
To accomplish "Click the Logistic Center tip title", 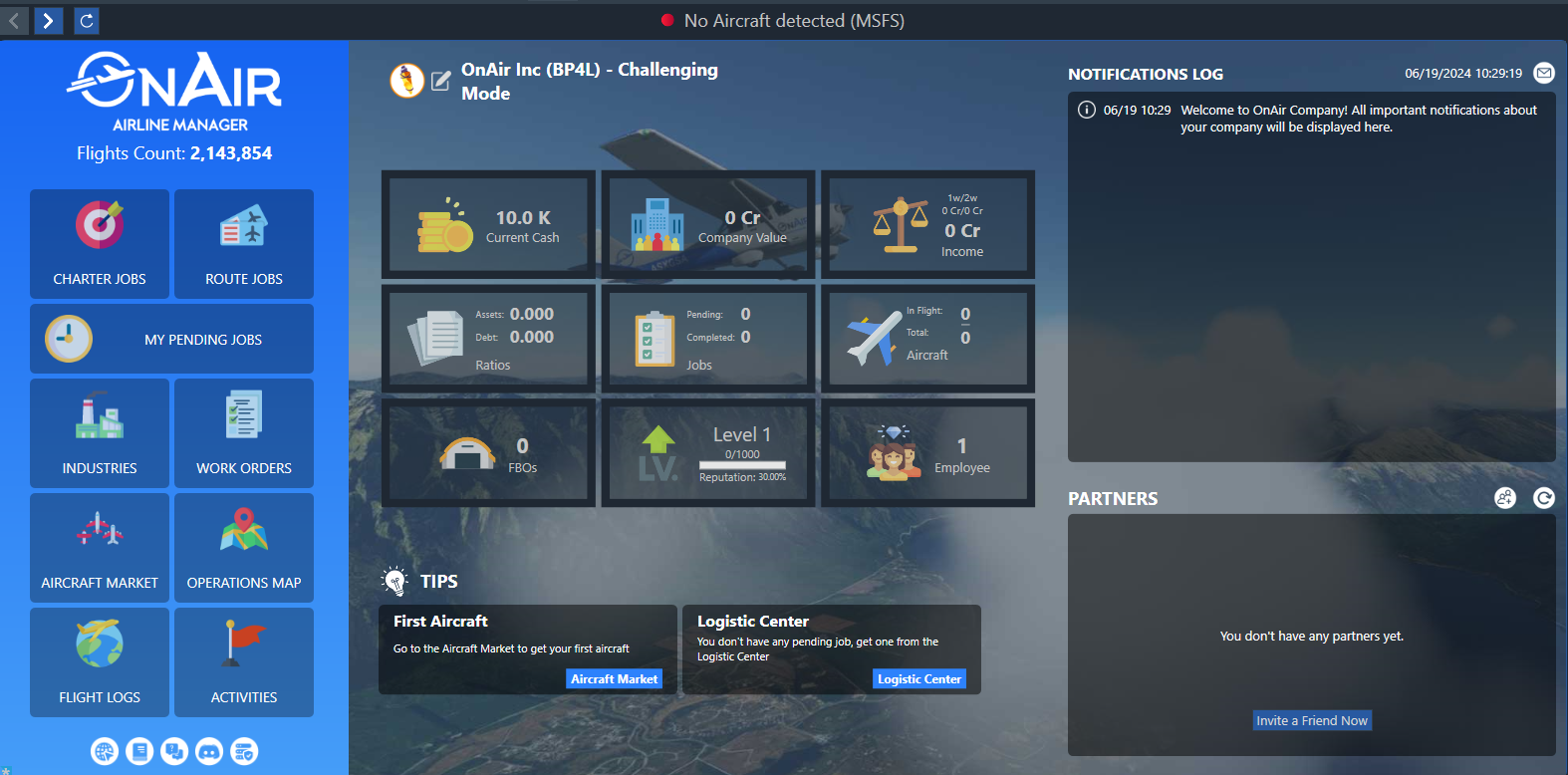I will click(x=753, y=621).
